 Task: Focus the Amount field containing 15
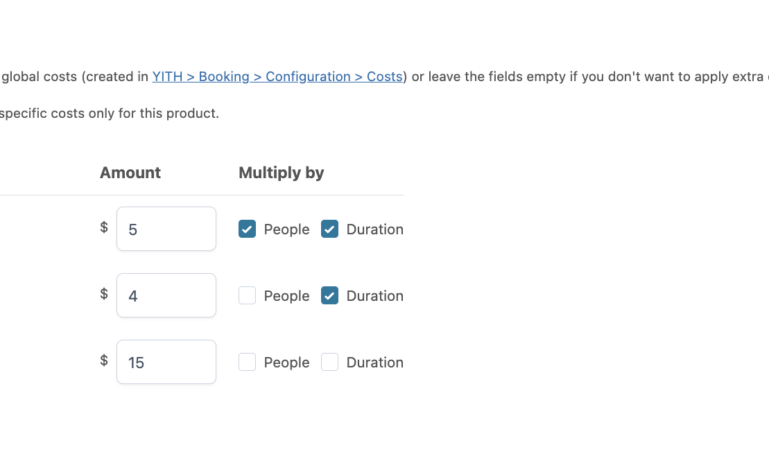166,362
